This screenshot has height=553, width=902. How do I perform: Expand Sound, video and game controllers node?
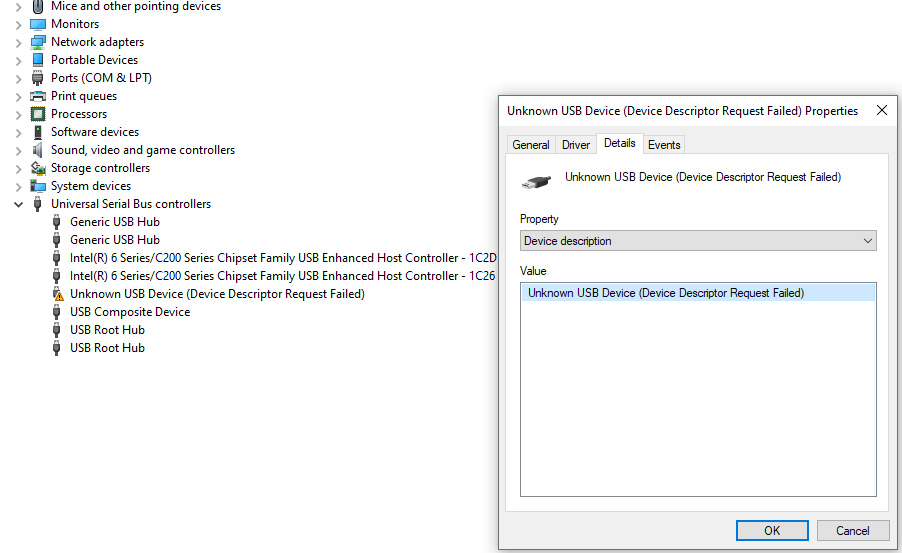coord(18,151)
